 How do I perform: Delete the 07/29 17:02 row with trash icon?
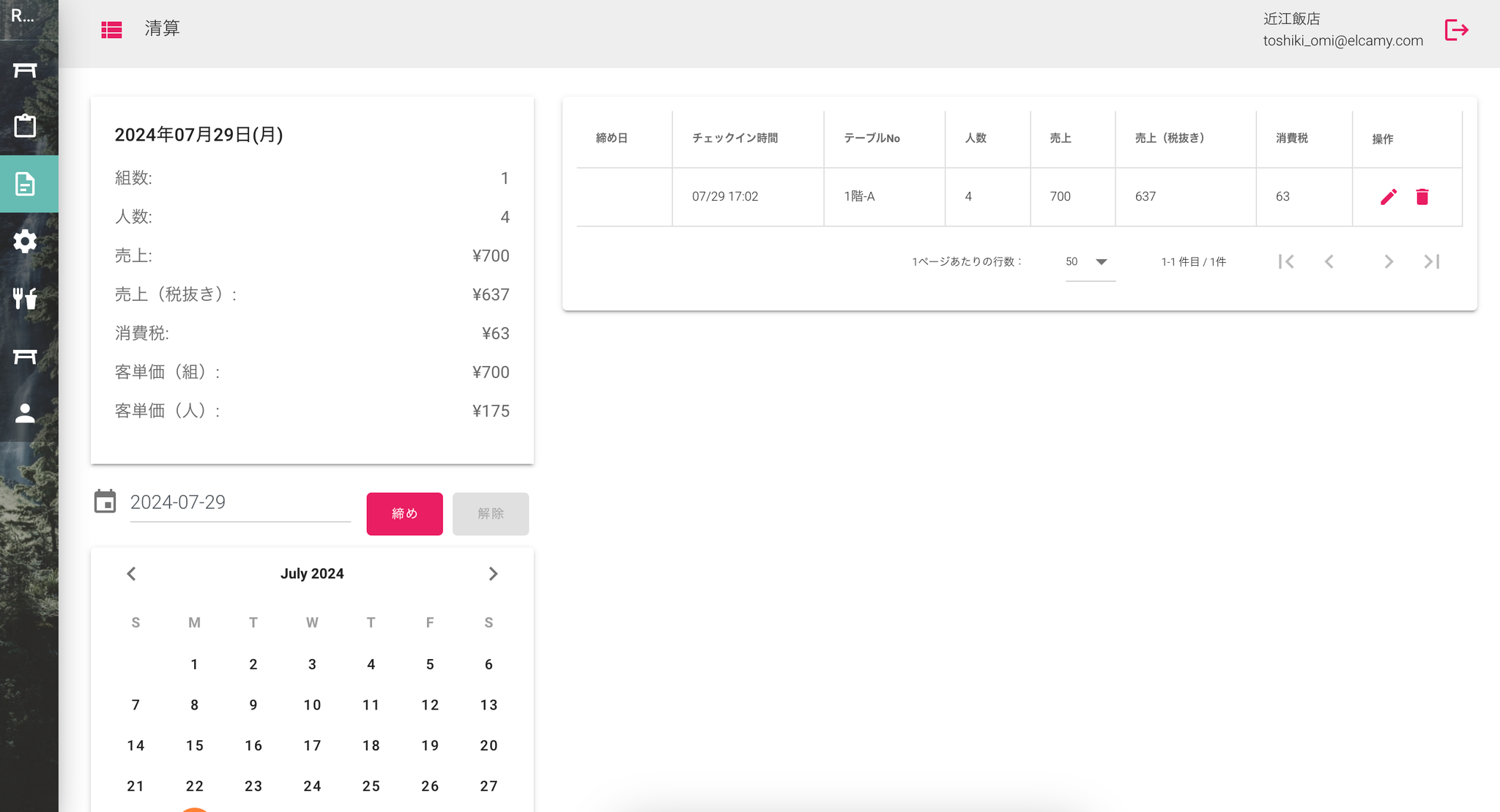click(1422, 197)
